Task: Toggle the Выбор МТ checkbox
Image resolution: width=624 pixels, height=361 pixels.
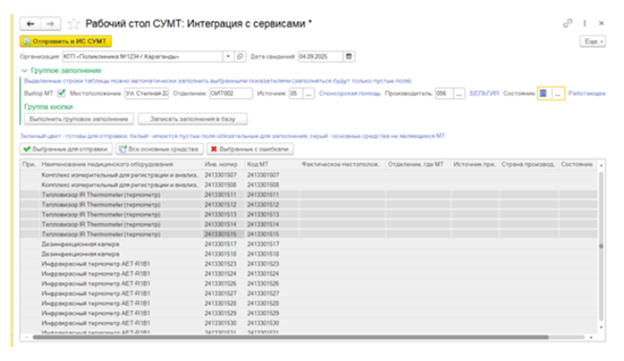Action: point(61,93)
